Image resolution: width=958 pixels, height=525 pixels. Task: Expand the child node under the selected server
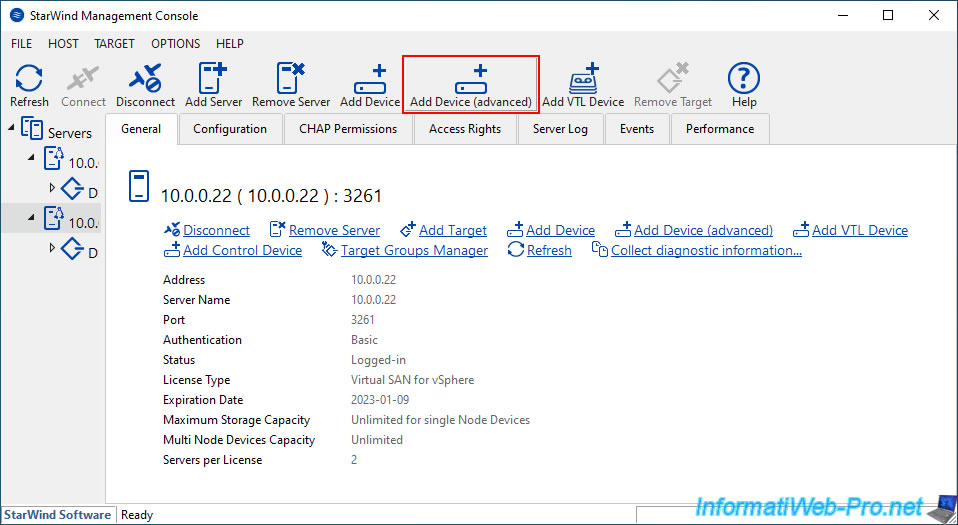[53, 247]
